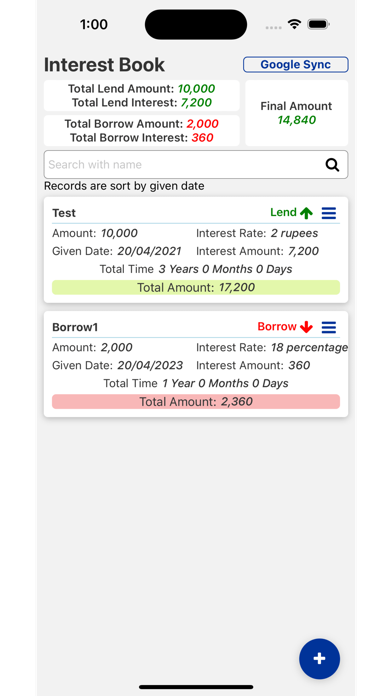Image resolution: width=392 pixels, height=696 pixels.
Task: Tap Total Time 1 Year 0 Months
Action: [196, 383]
